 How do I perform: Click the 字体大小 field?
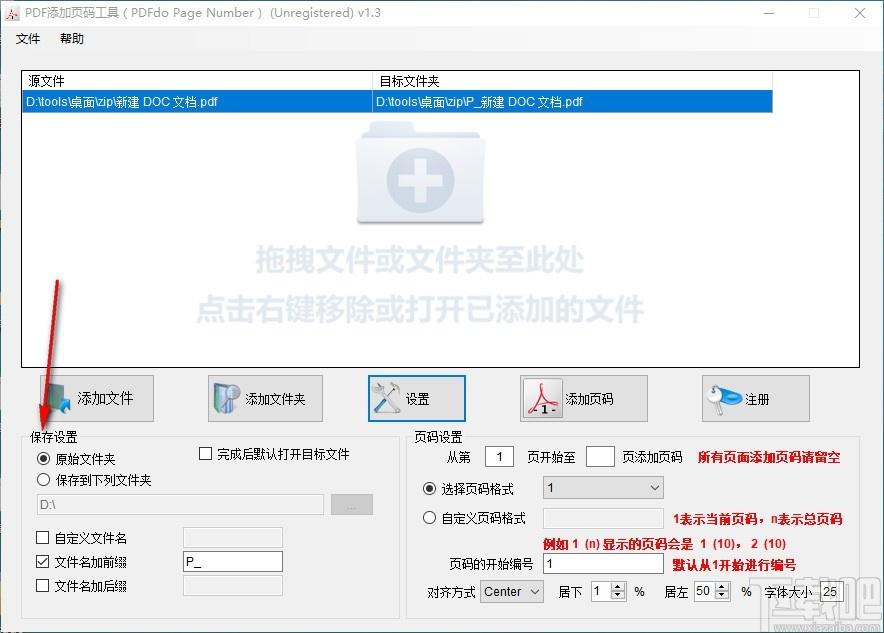click(x=832, y=591)
